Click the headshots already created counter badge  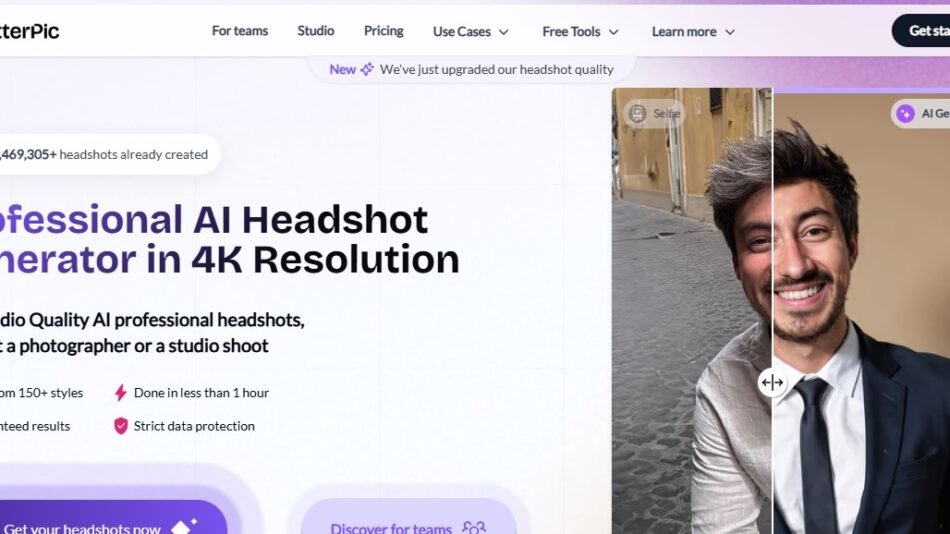105,154
